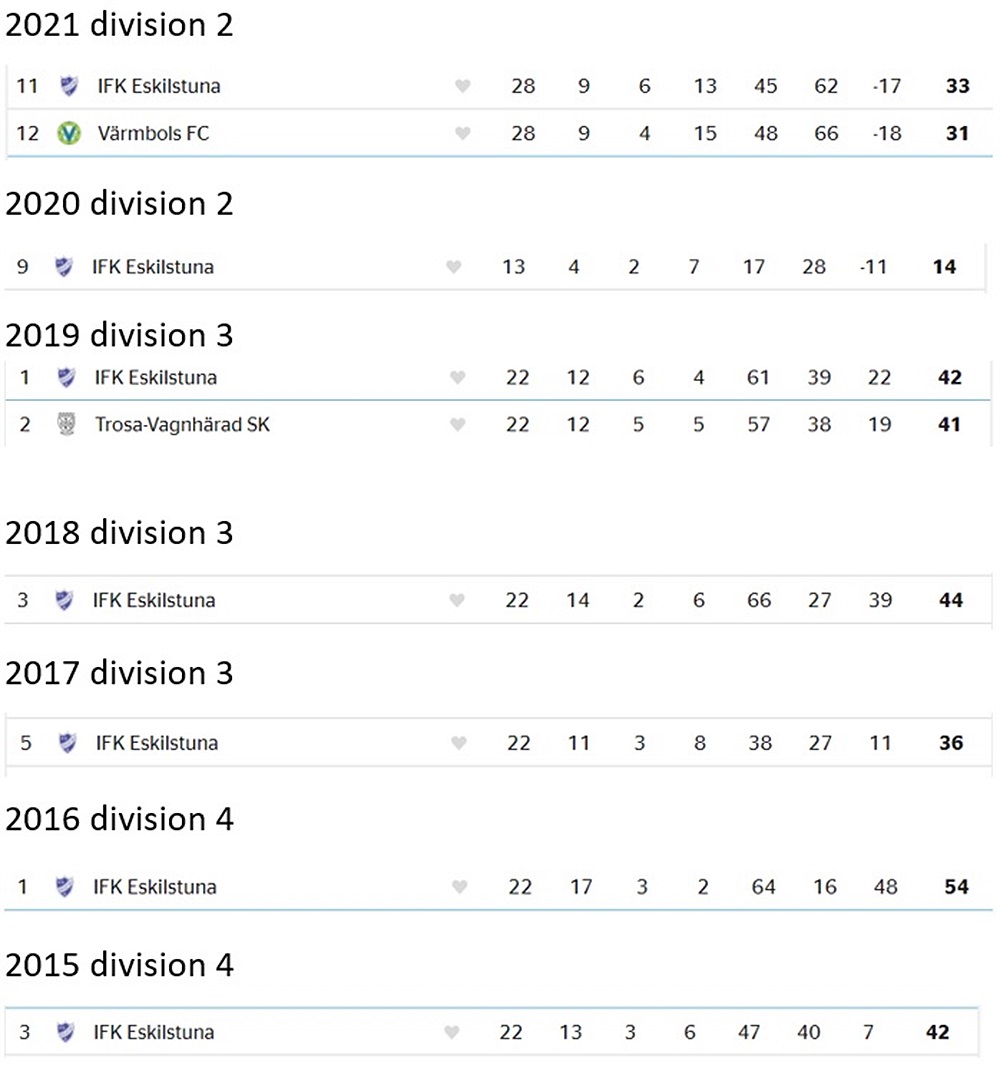Click the heart icon beside Värmbols FC

pos(463,133)
